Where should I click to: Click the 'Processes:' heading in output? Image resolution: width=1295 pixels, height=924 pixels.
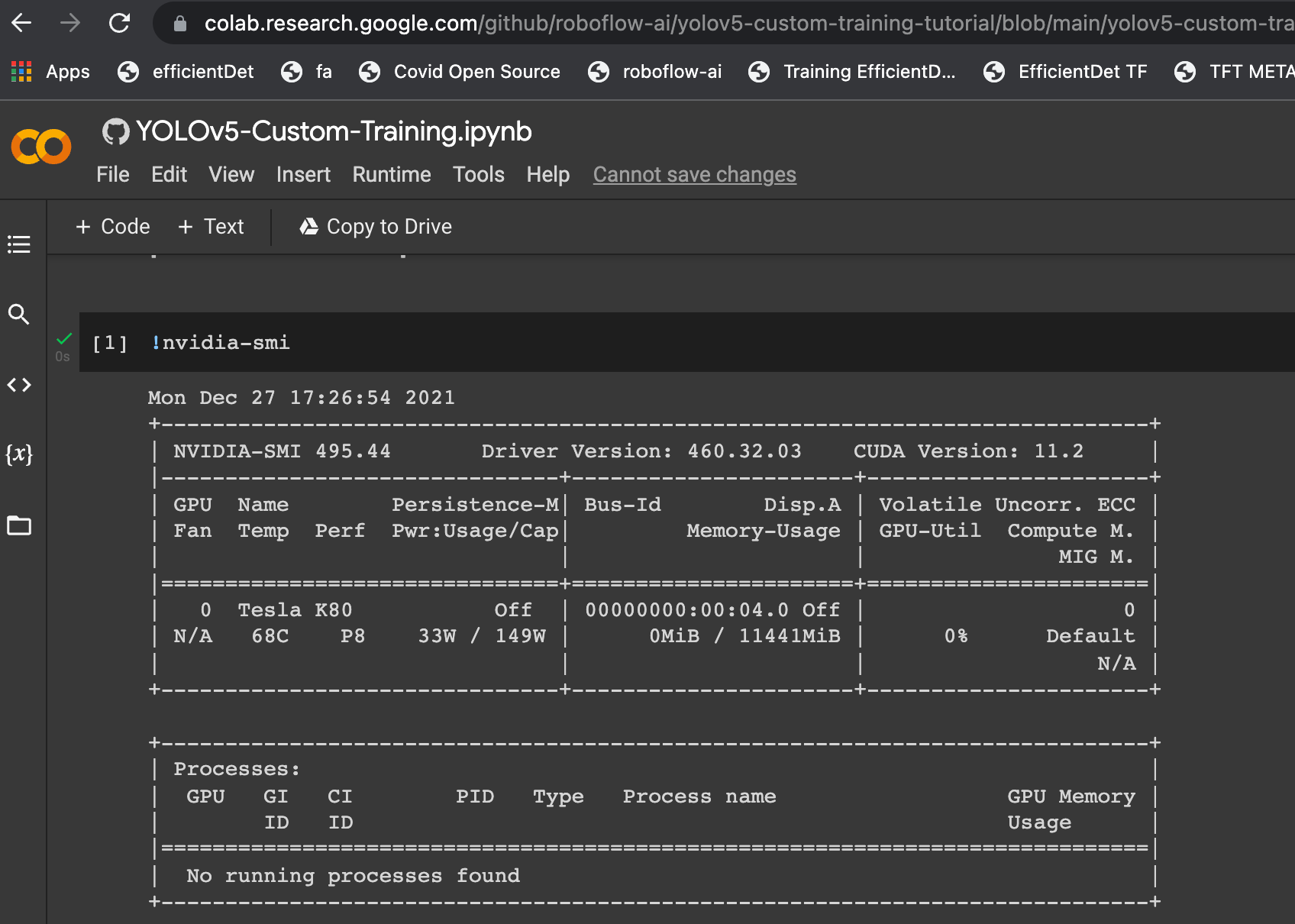(237, 769)
